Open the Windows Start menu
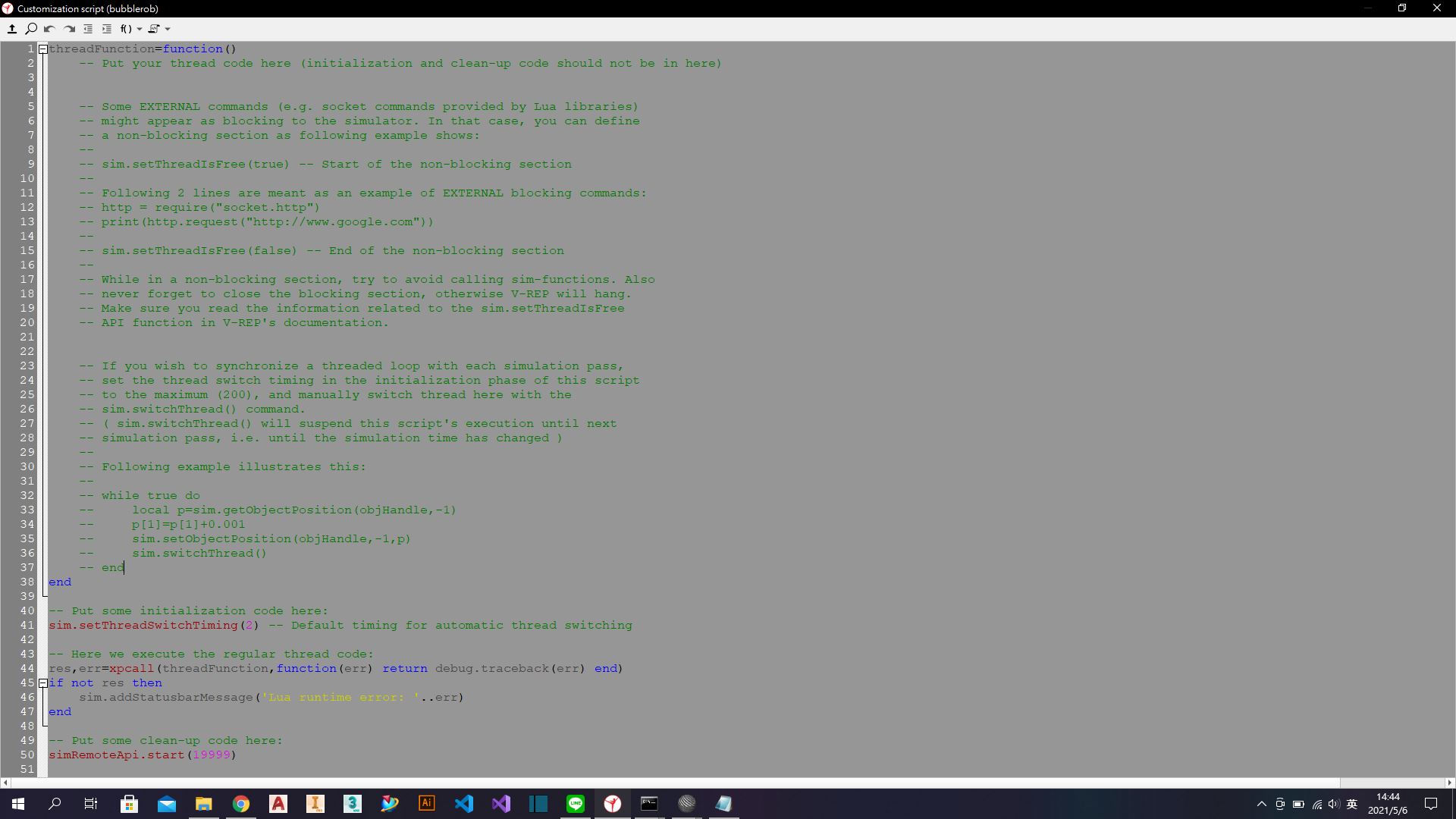1456x819 pixels. [18, 804]
